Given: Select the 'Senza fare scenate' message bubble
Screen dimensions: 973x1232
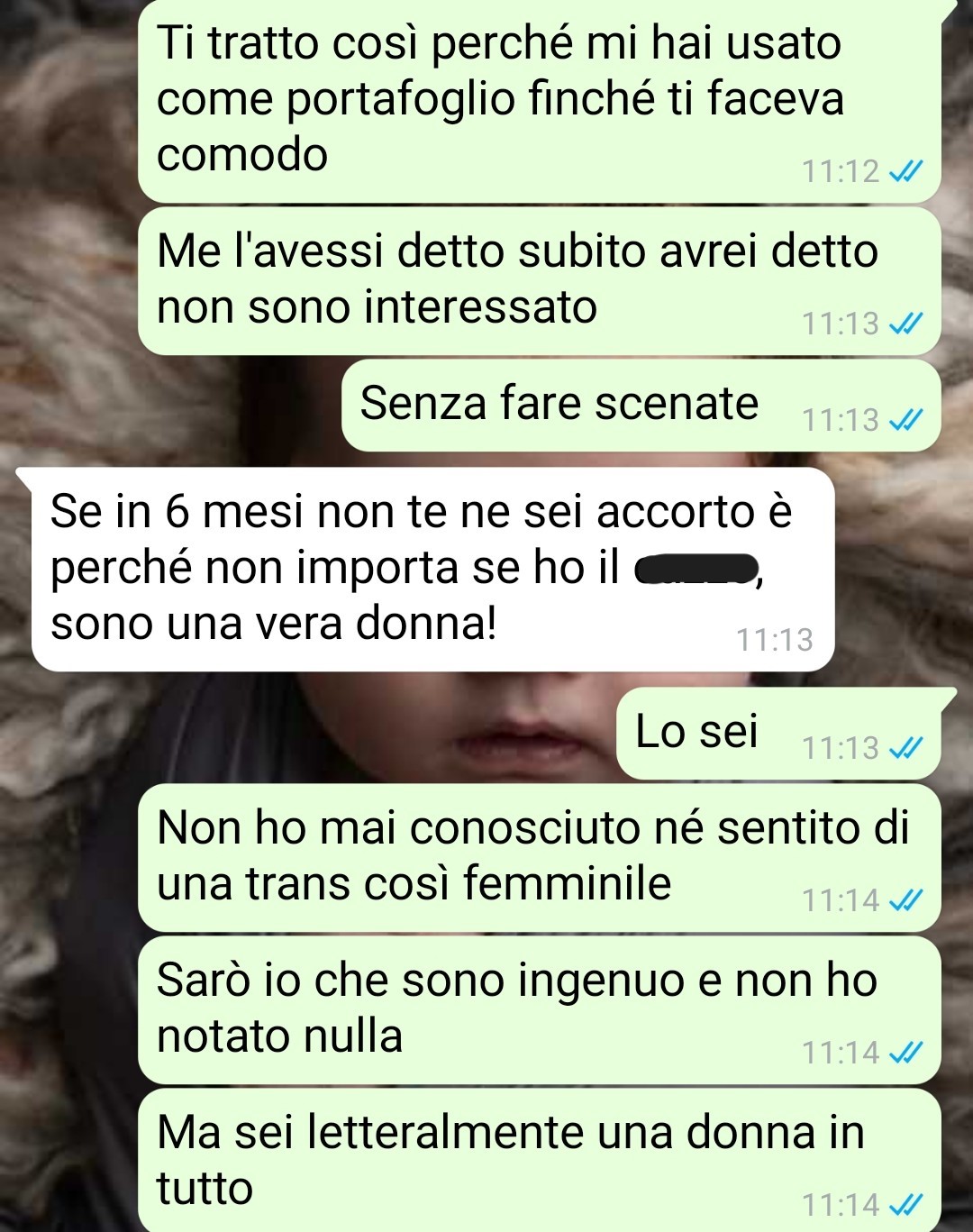Looking at the screenshot, I should [641, 406].
